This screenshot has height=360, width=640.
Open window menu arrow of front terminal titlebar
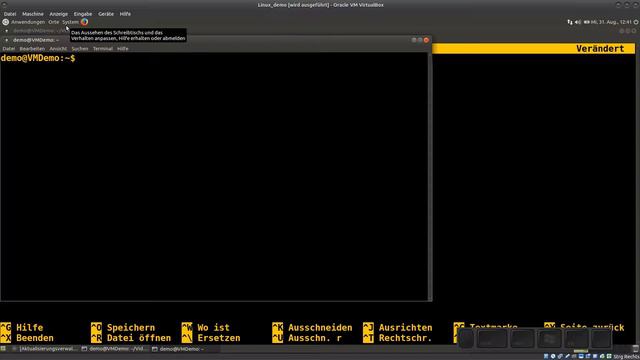pyautogui.click(x=7, y=40)
